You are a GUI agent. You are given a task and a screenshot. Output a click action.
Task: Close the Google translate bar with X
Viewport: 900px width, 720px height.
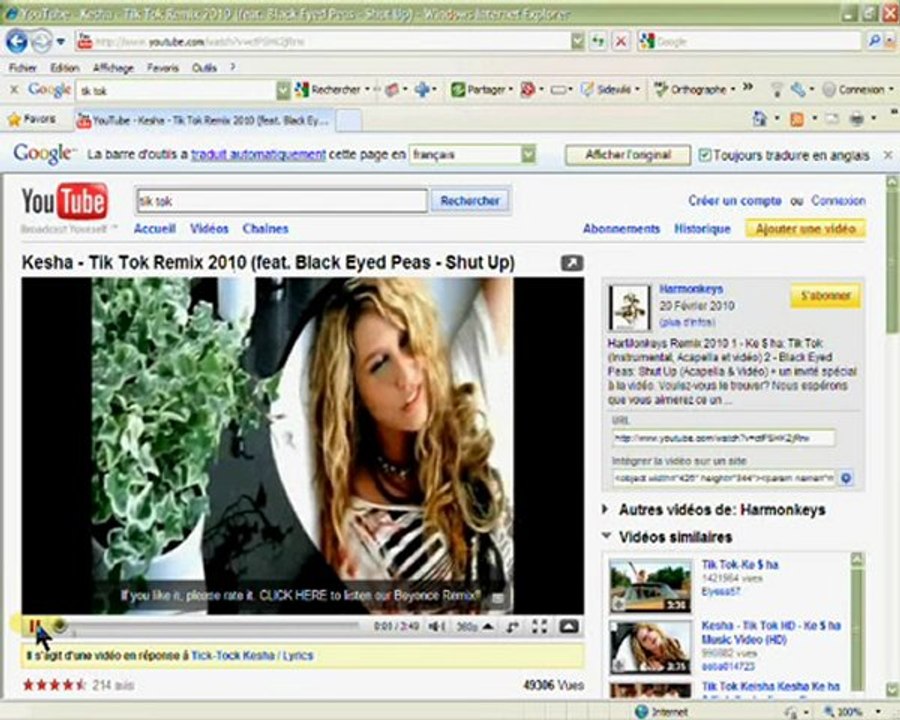pos(888,155)
